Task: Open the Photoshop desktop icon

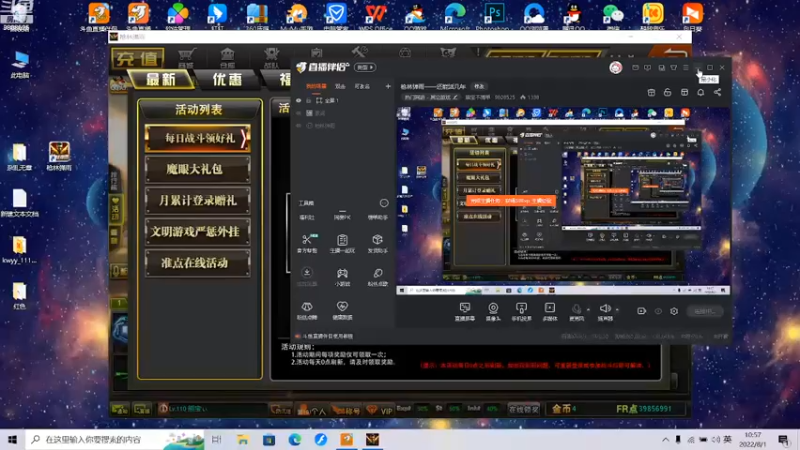Action: (493, 16)
